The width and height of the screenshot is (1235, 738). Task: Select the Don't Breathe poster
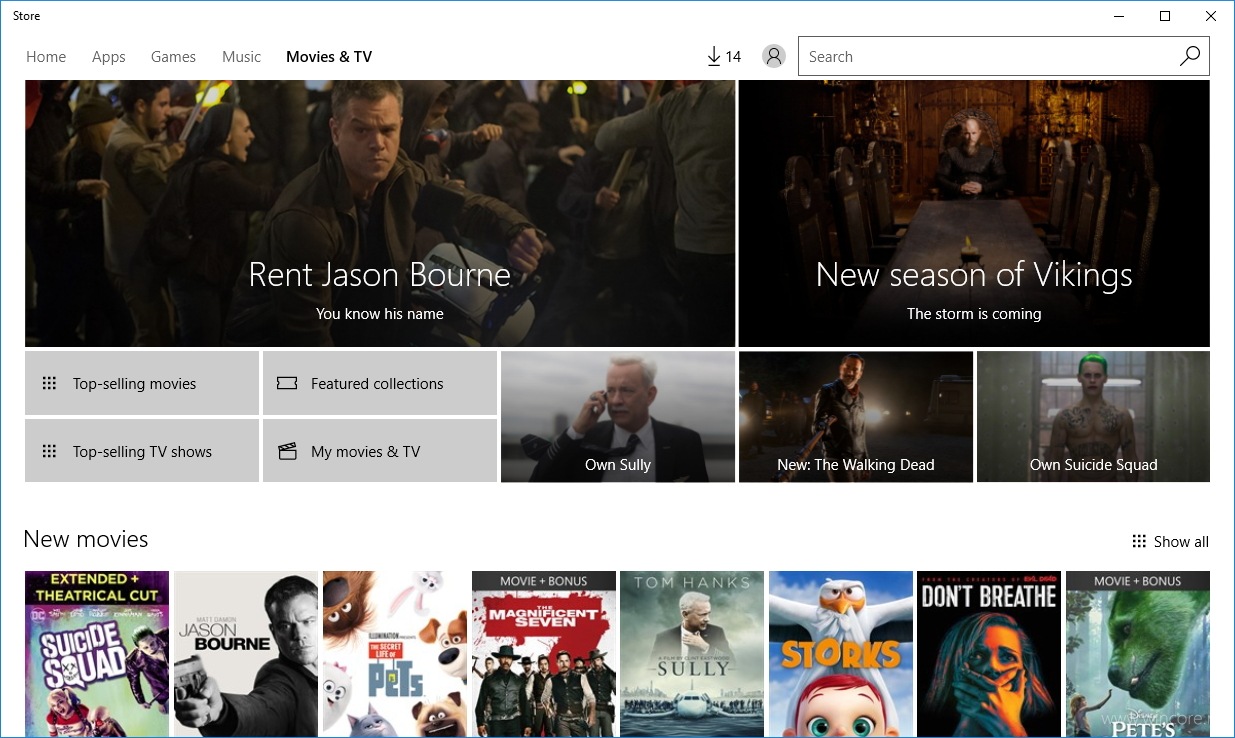click(989, 654)
